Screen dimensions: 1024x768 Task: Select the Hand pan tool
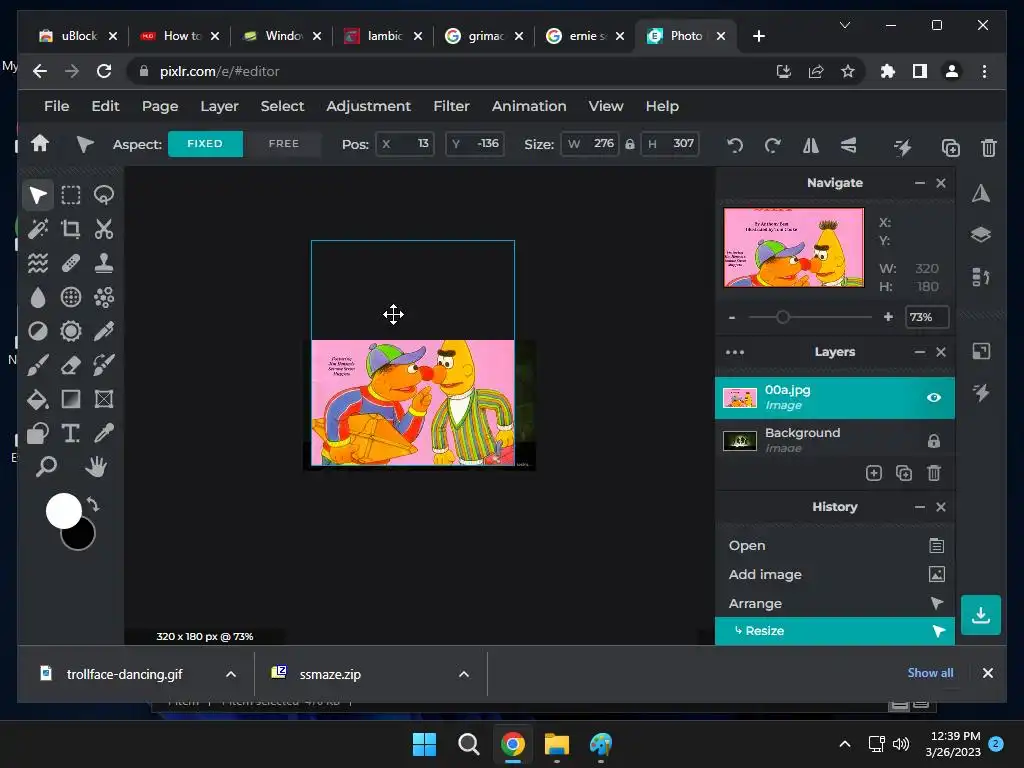coord(96,467)
